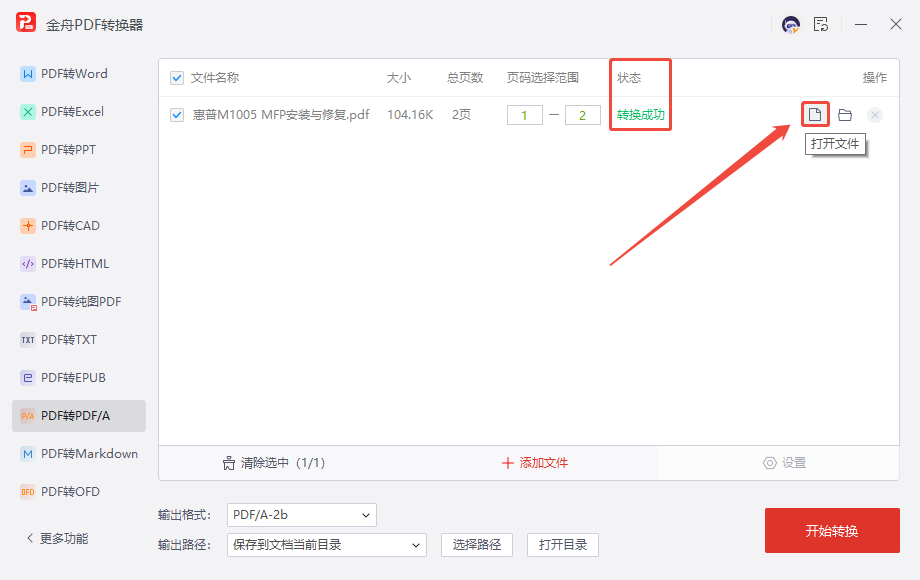Switch to PDF转图片 tab label
The width and height of the screenshot is (920, 580).
(70, 188)
